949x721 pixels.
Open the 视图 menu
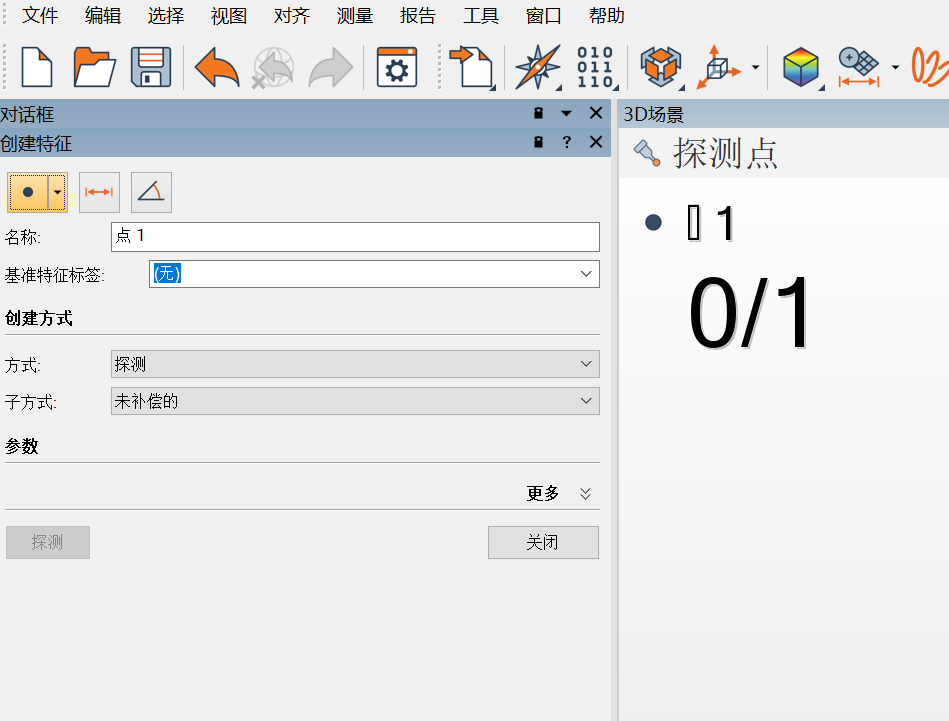pyautogui.click(x=229, y=15)
